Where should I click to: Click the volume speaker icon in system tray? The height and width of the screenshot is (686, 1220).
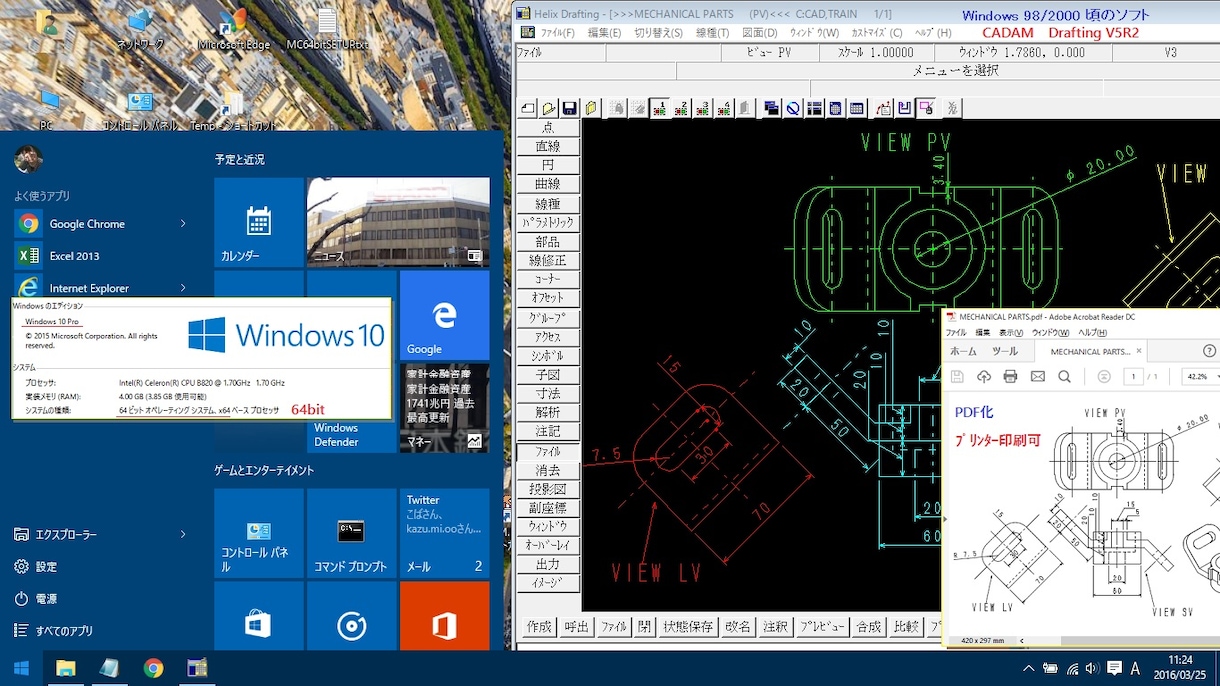point(1091,668)
